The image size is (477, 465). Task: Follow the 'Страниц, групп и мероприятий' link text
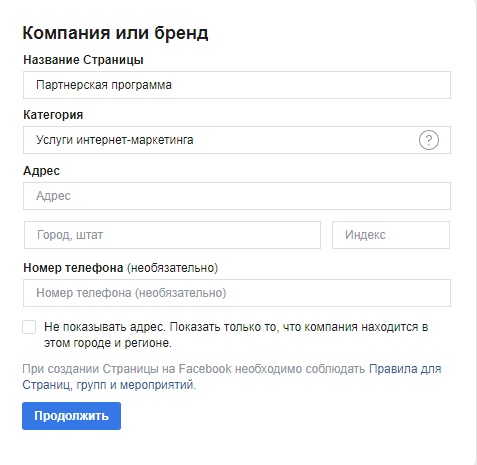[x=108, y=385]
